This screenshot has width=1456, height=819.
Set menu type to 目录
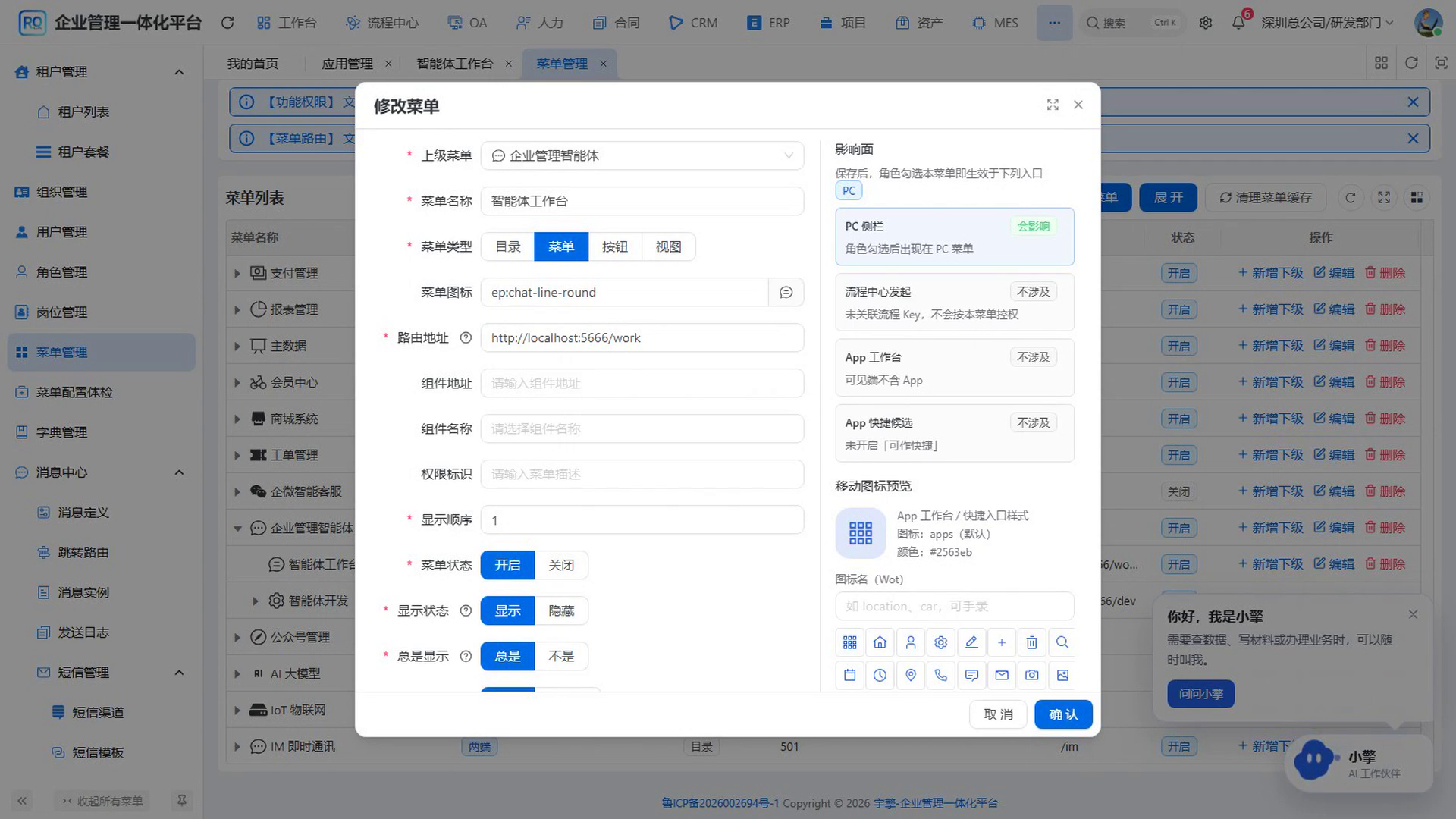click(x=507, y=246)
